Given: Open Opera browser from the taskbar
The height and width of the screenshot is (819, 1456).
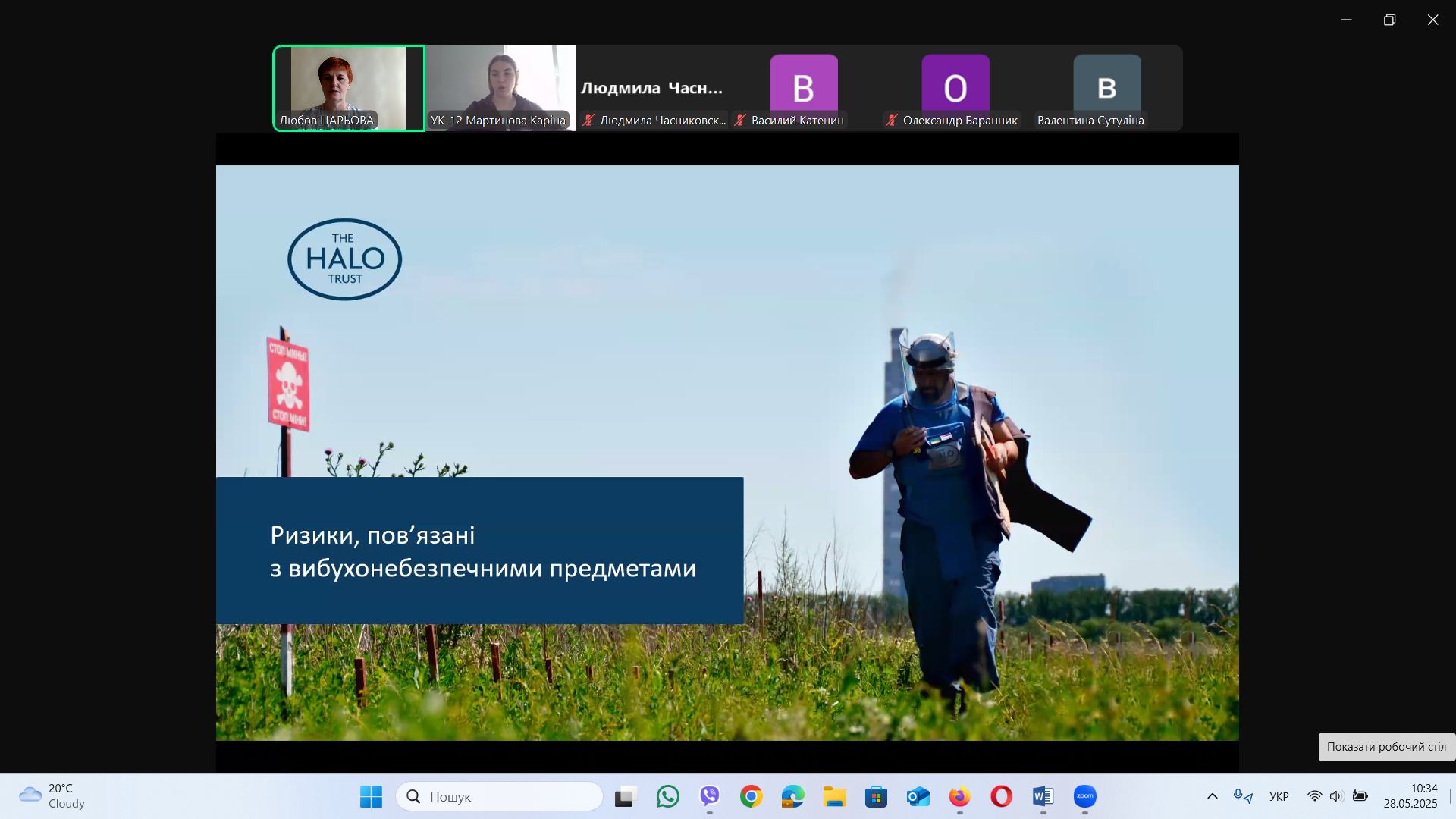Looking at the screenshot, I should coord(1001,796).
